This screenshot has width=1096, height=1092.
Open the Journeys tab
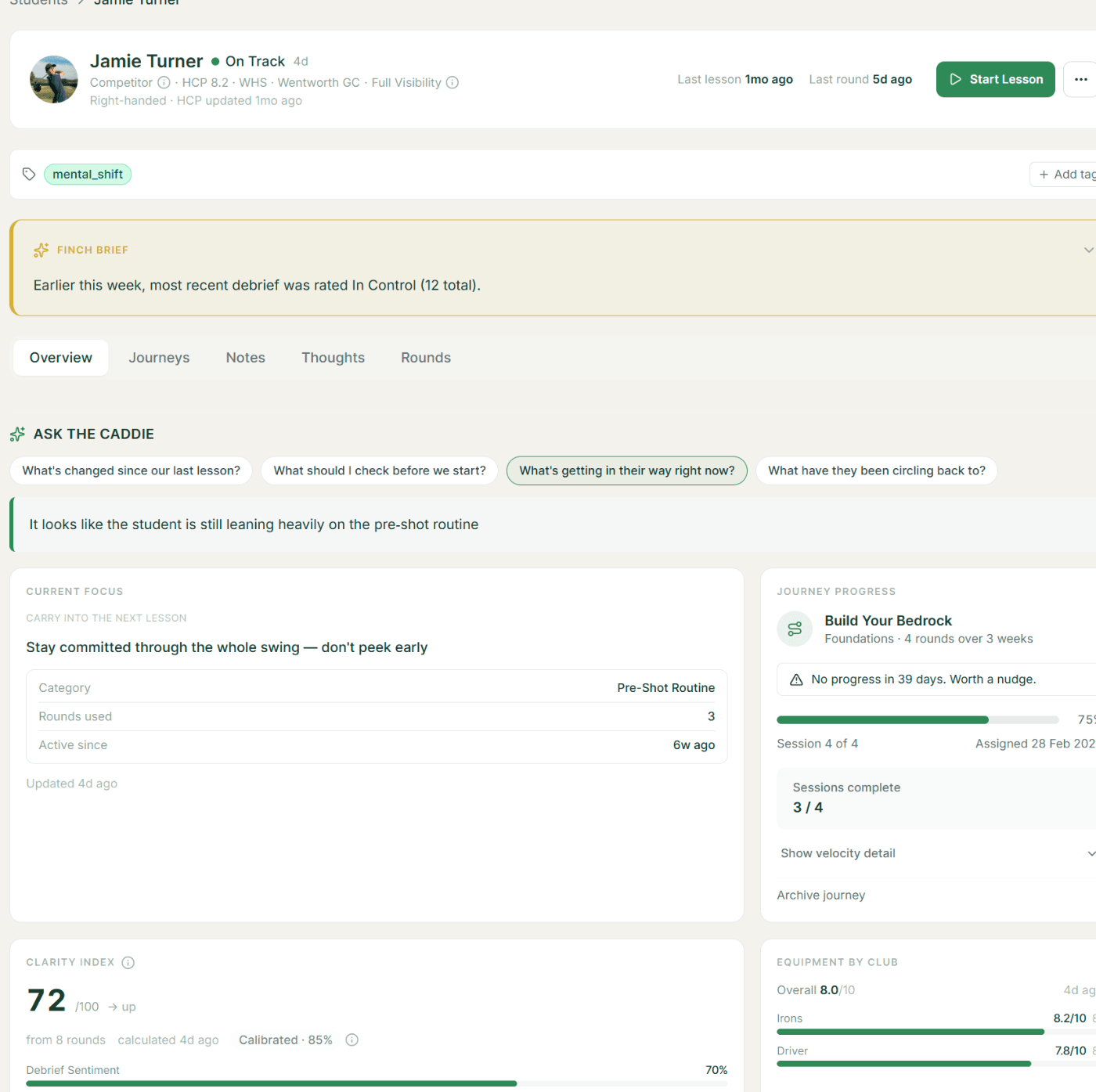159,358
